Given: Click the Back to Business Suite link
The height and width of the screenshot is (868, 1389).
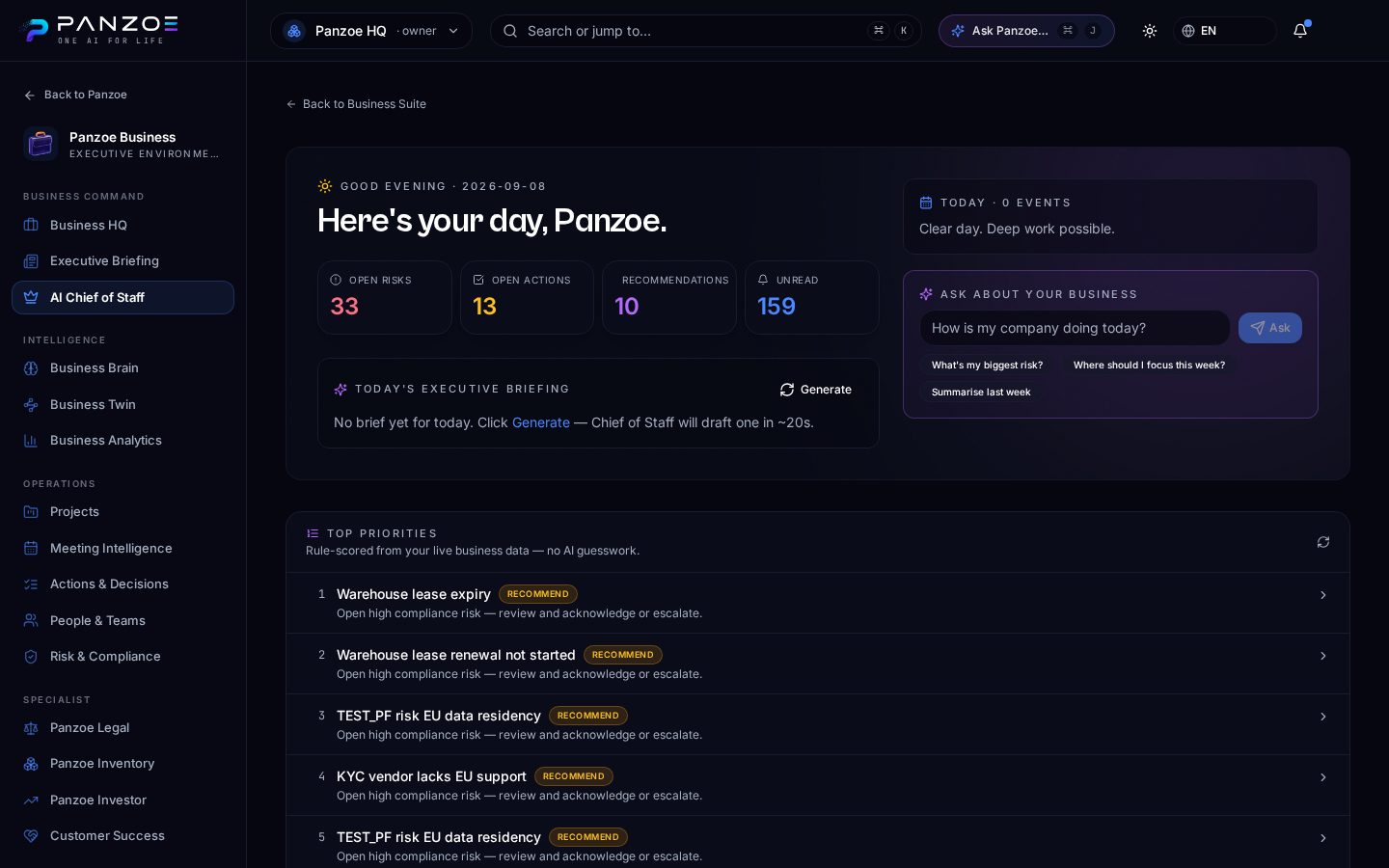Looking at the screenshot, I should pos(356,104).
